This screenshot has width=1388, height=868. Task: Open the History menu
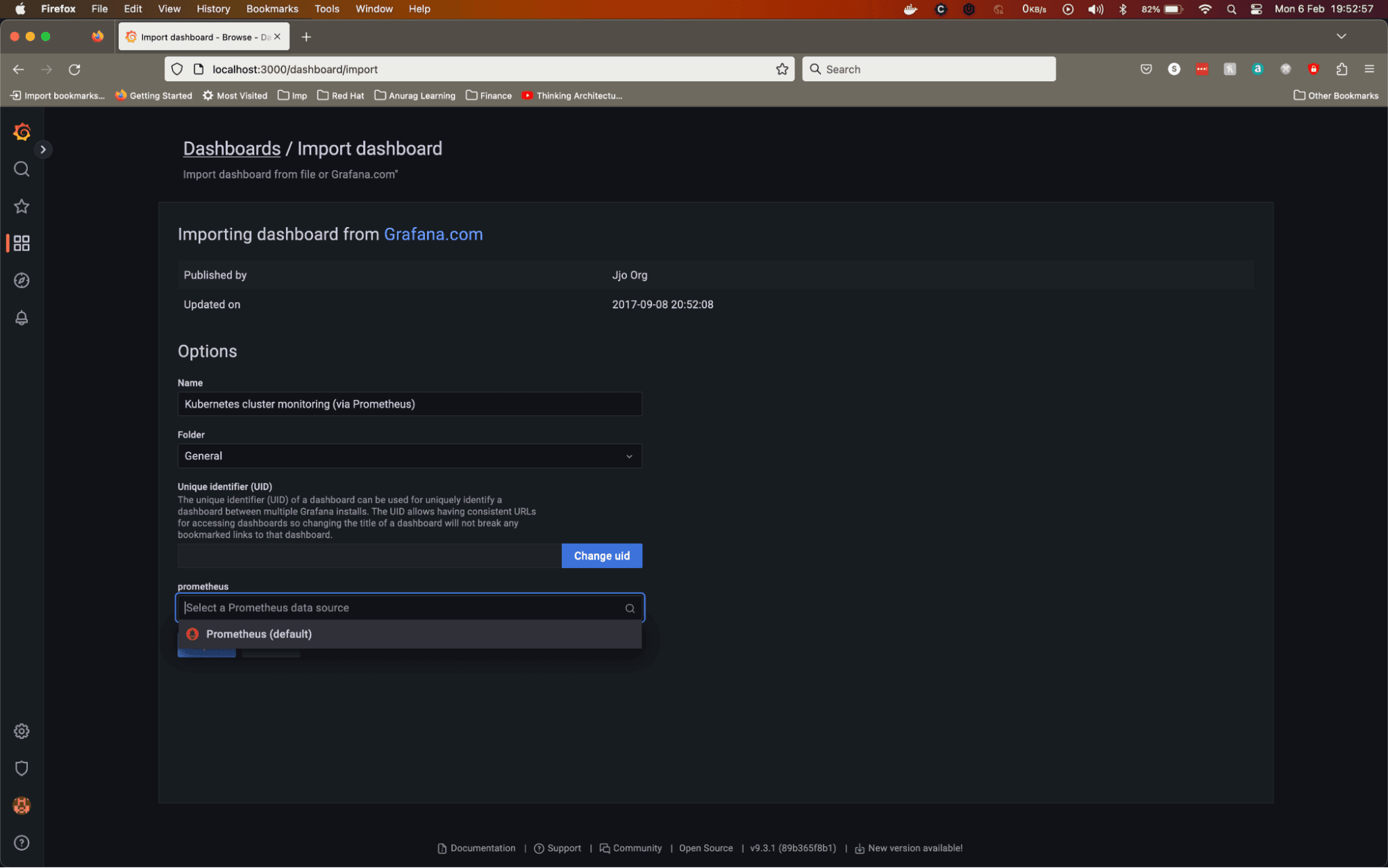coord(212,9)
